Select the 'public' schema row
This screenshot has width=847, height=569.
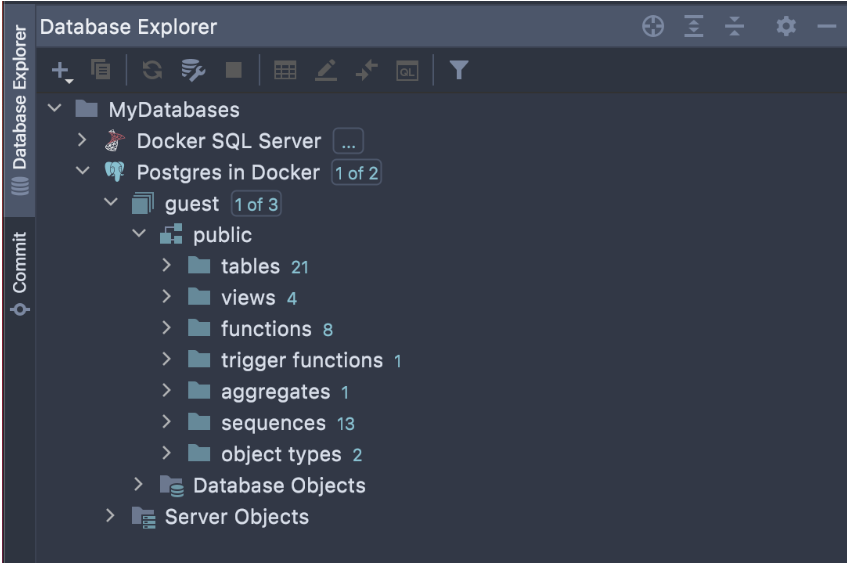coord(223,236)
